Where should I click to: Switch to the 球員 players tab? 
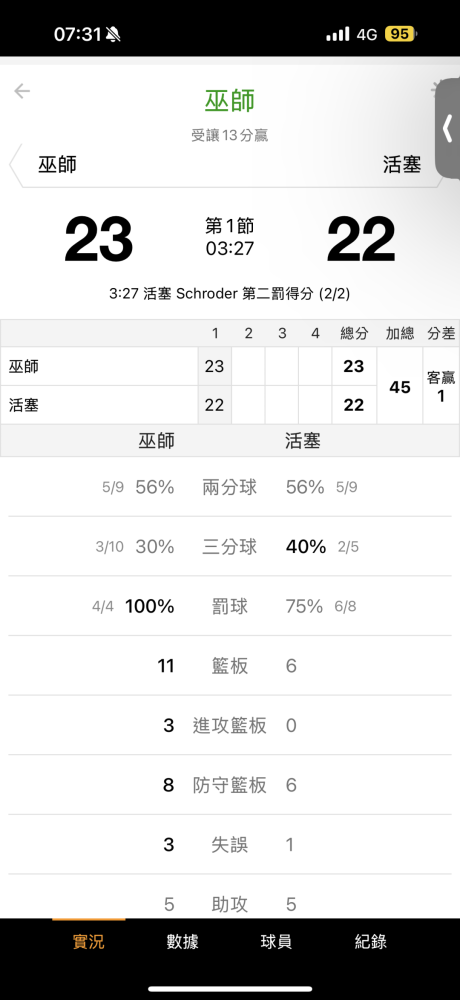coord(276,941)
